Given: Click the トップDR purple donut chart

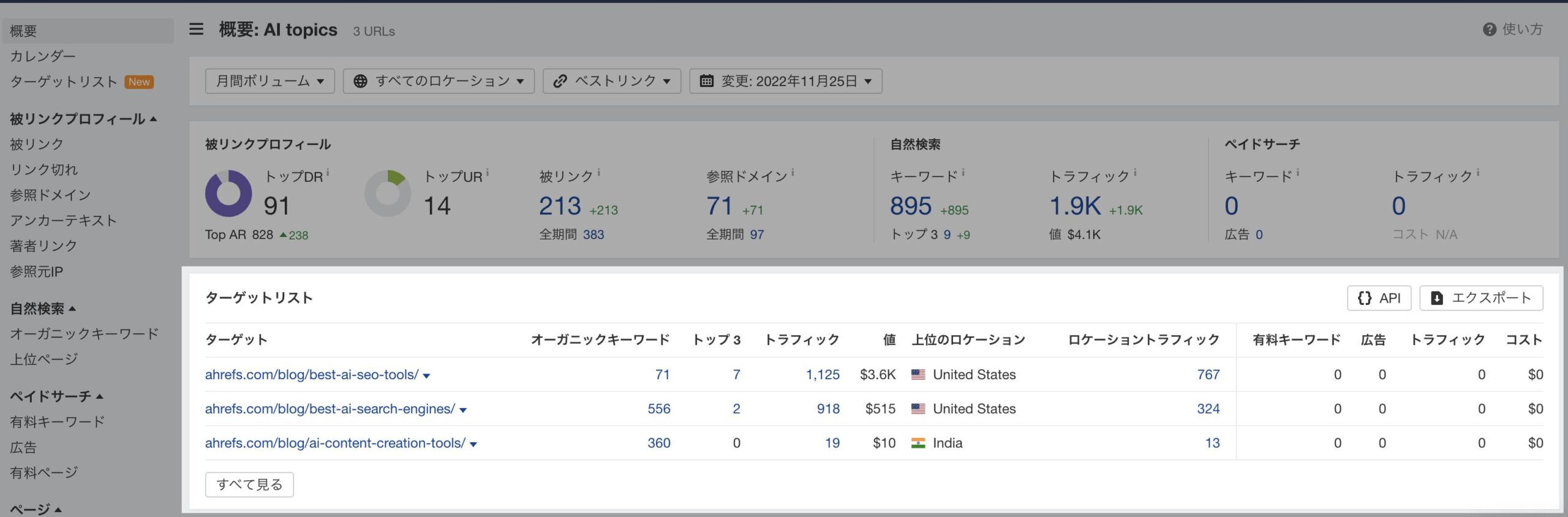Looking at the screenshot, I should [228, 194].
